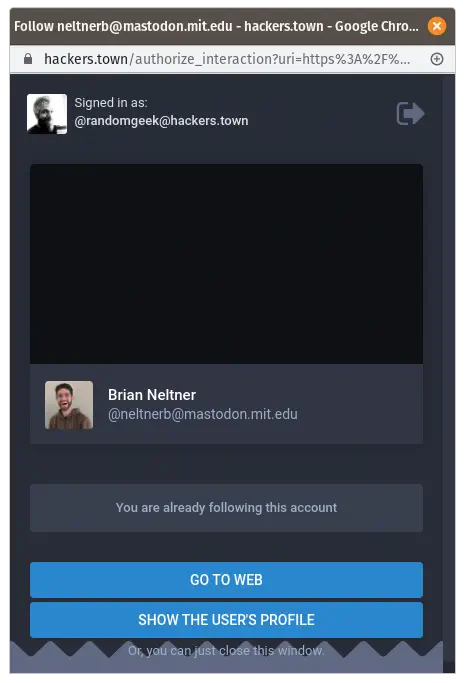Click the @randomgeek@hackers.town signed-in handle
465x683 pixels.
(x=161, y=121)
